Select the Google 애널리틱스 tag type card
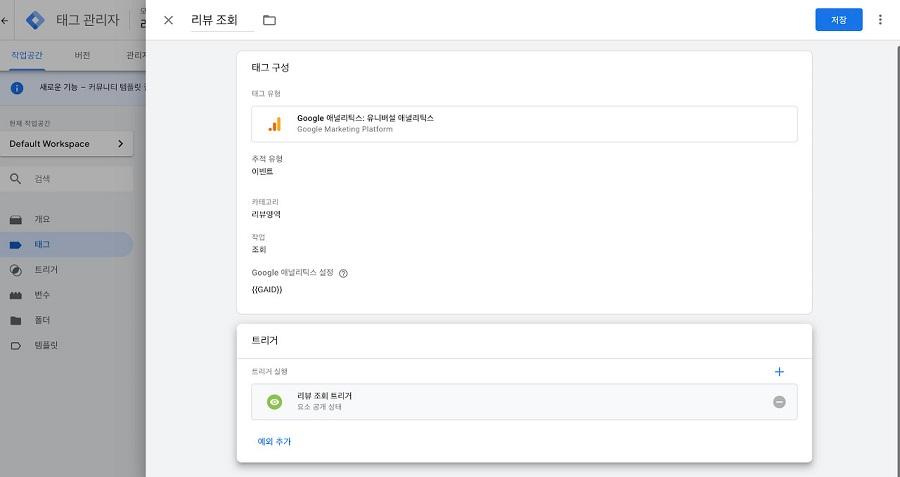 [x=524, y=124]
